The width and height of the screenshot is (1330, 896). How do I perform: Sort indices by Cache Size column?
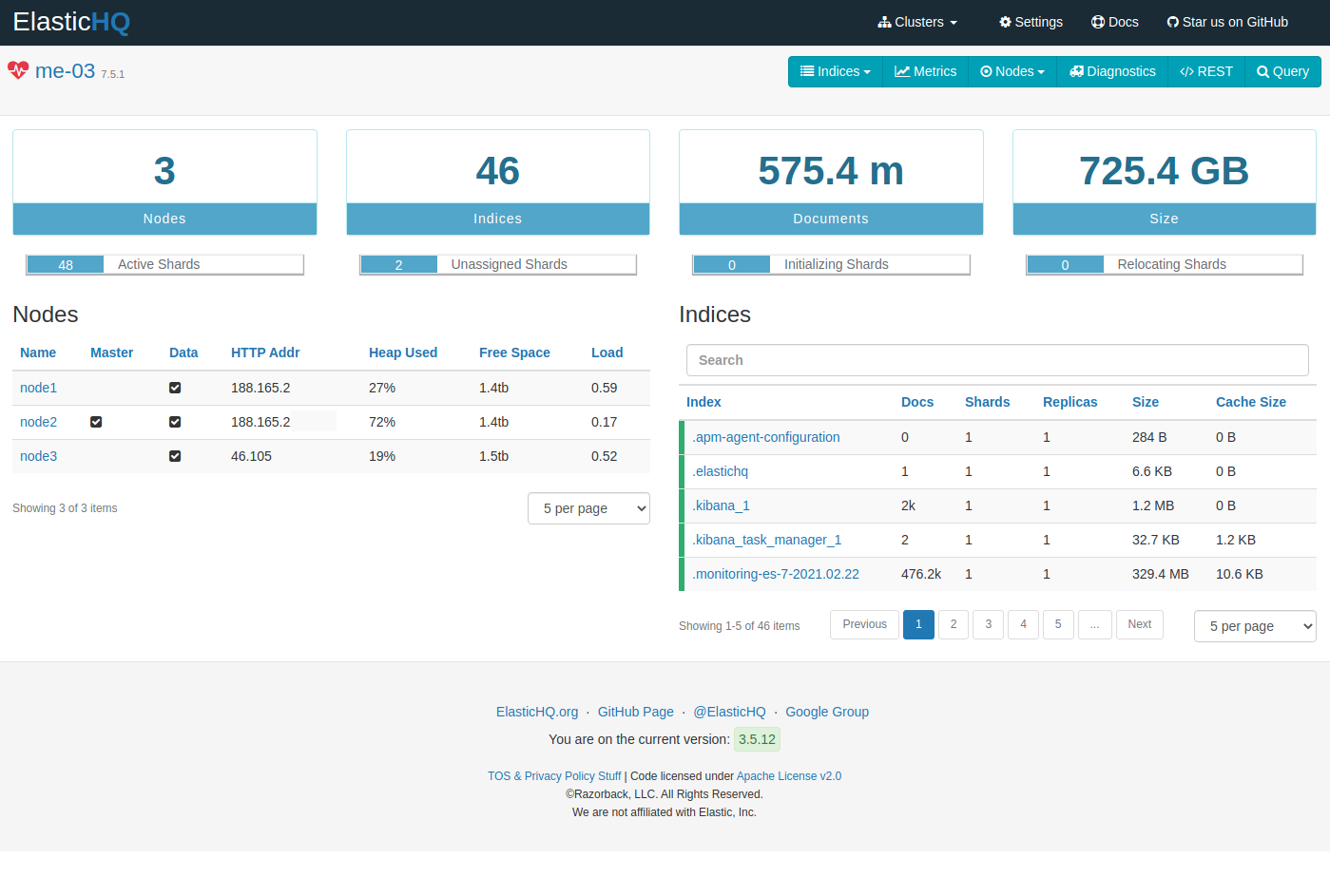pyautogui.click(x=1251, y=402)
